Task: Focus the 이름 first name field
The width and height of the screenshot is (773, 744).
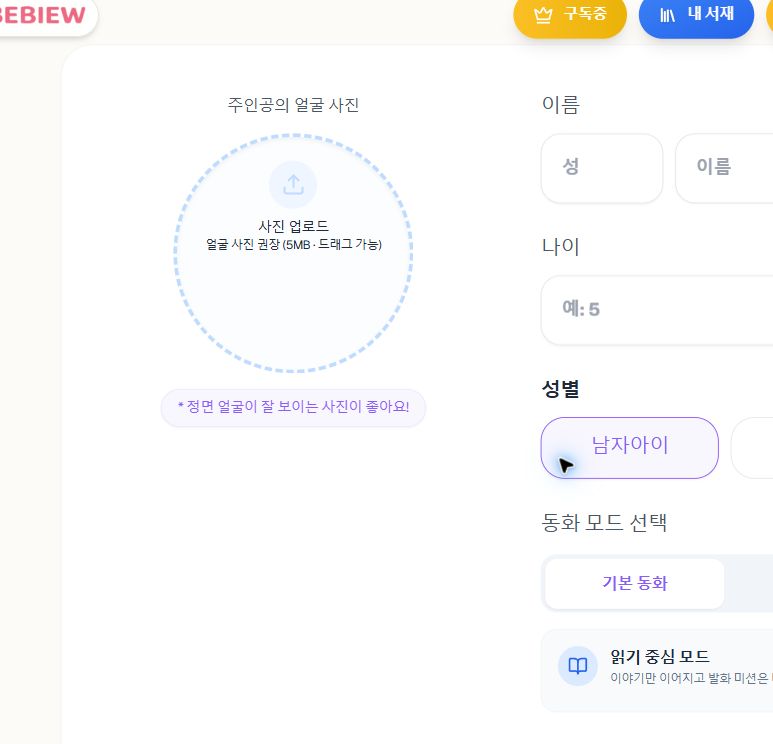Action: (x=724, y=168)
